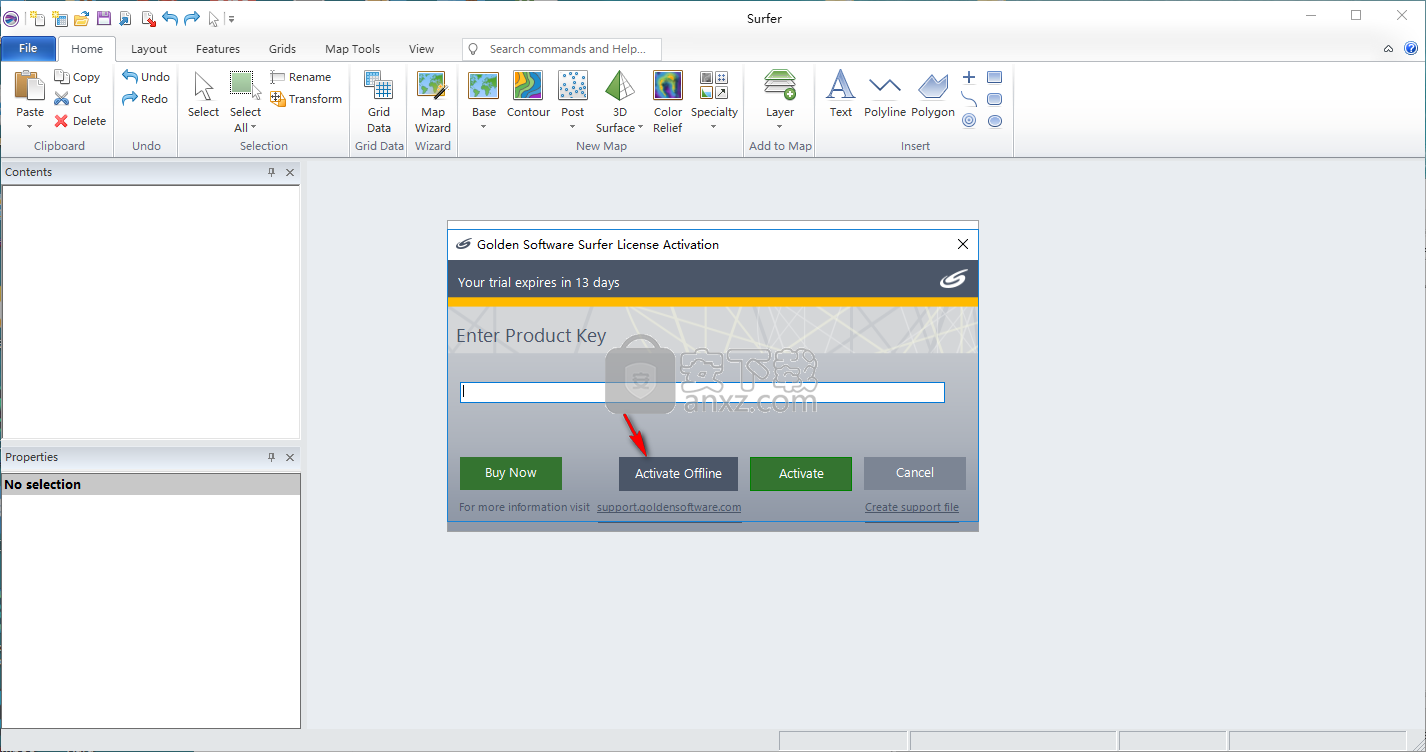
Task: Open the Help question mark icon
Action: click(1411, 48)
